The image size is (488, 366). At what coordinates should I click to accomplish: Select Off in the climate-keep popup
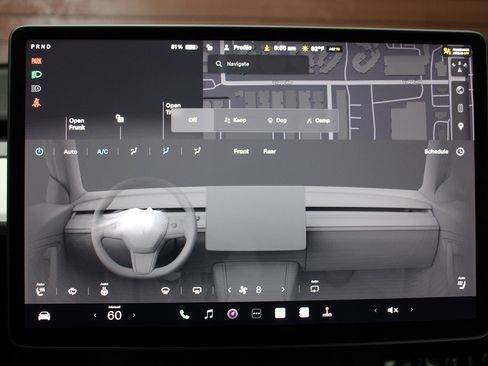coord(193,120)
